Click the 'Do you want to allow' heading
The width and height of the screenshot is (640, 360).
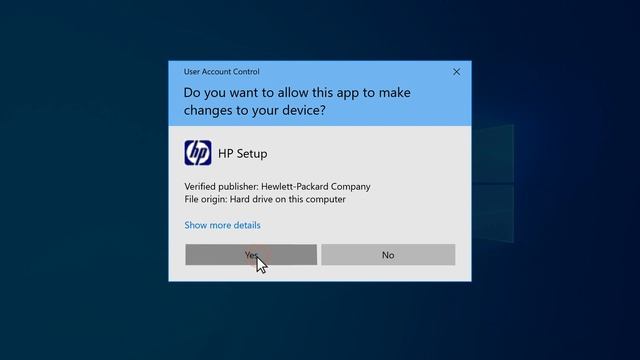[297, 101]
